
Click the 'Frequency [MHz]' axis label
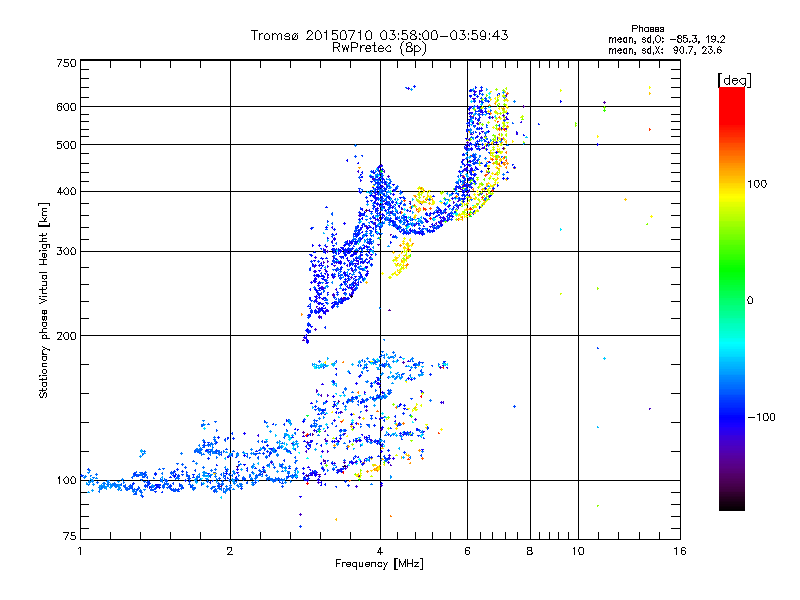click(x=379, y=564)
